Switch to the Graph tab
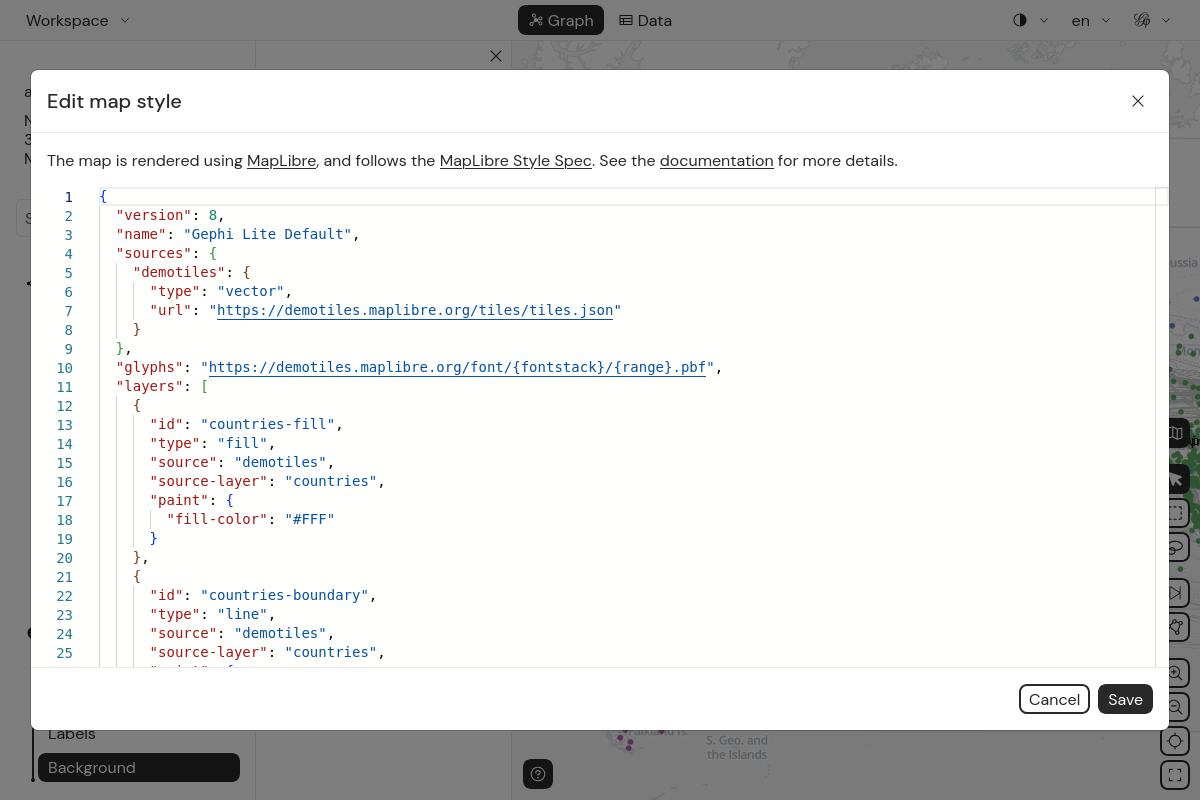The image size is (1200, 800). (561, 20)
